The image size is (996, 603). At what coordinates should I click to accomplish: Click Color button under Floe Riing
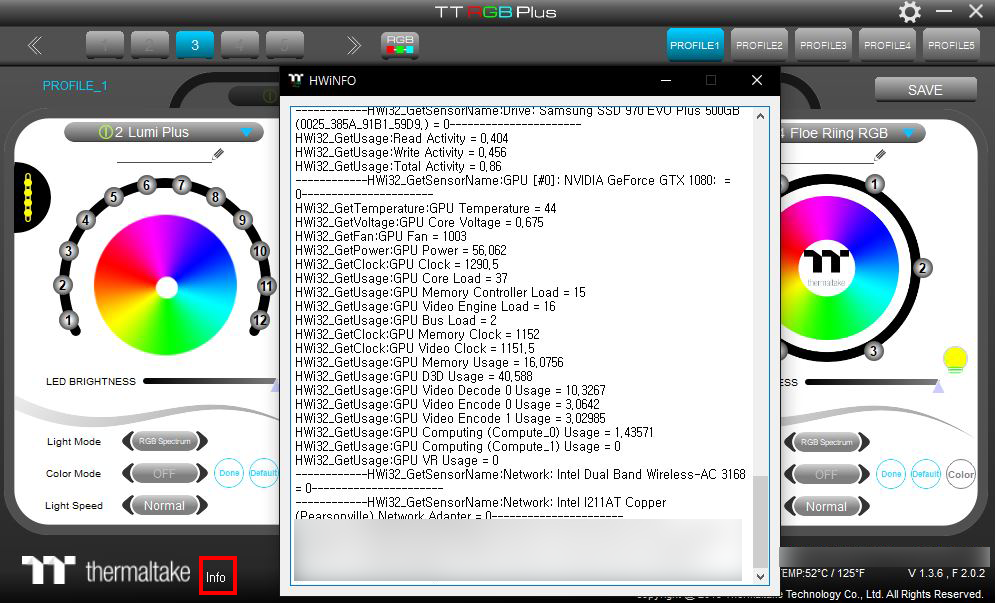[x=961, y=474]
